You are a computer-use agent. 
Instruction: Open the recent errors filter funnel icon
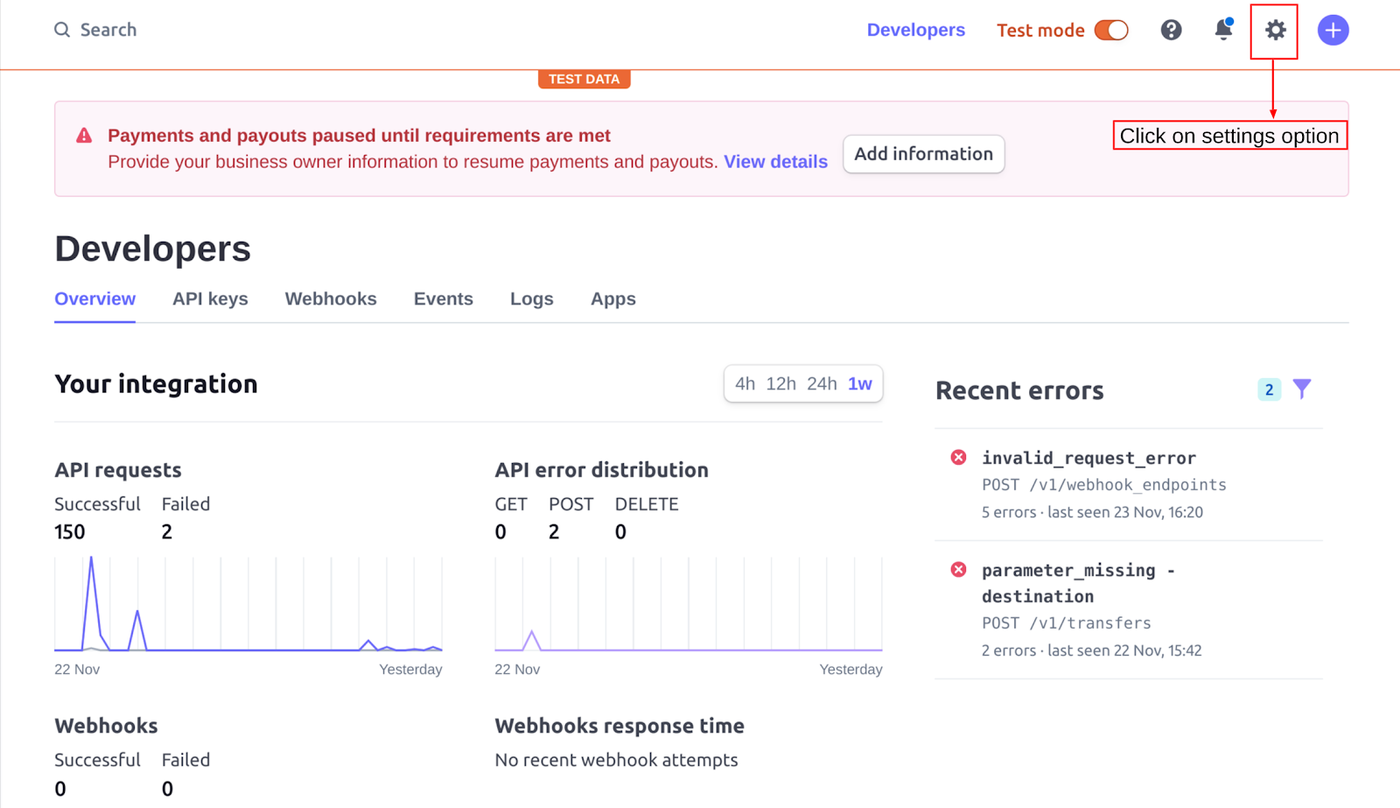[x=1302, y=389]
